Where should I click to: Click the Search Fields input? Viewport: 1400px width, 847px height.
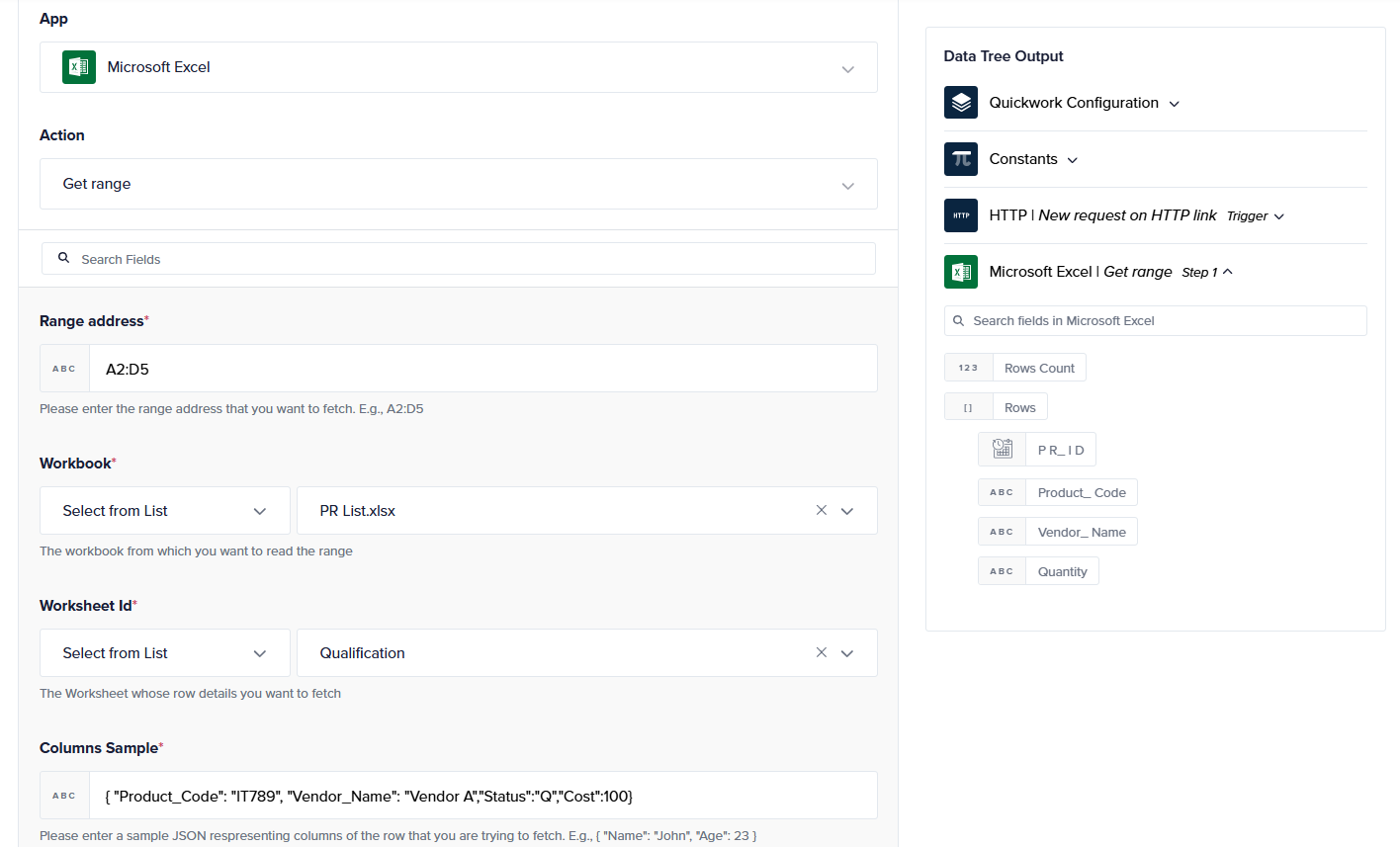tap(459, 259)
